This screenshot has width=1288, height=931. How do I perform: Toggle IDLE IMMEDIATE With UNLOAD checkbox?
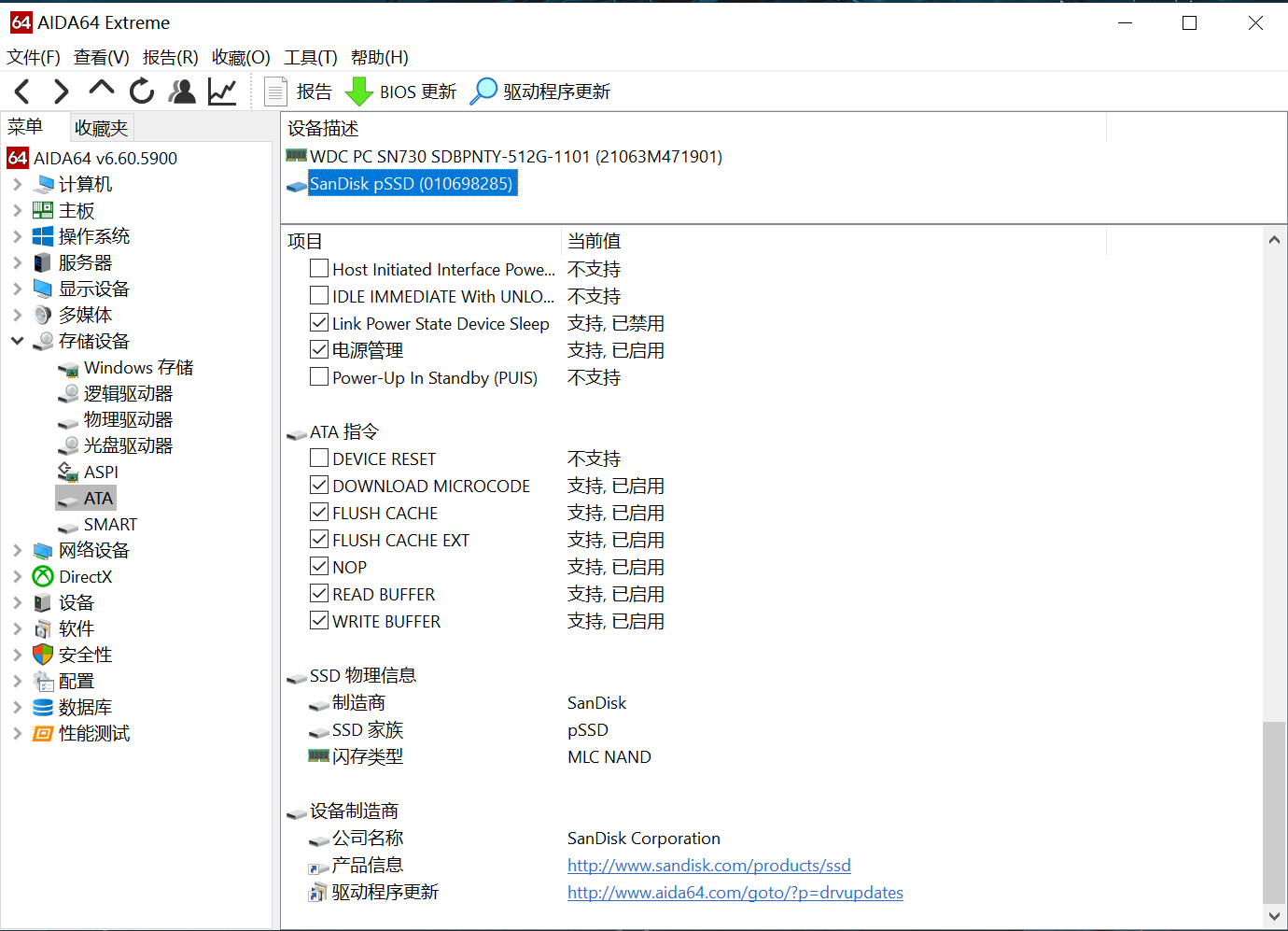pyautogui.click(x=319, y=296)
